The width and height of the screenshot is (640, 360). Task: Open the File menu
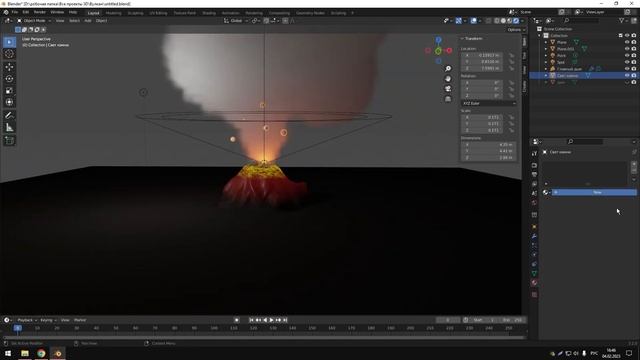point(15,12)
